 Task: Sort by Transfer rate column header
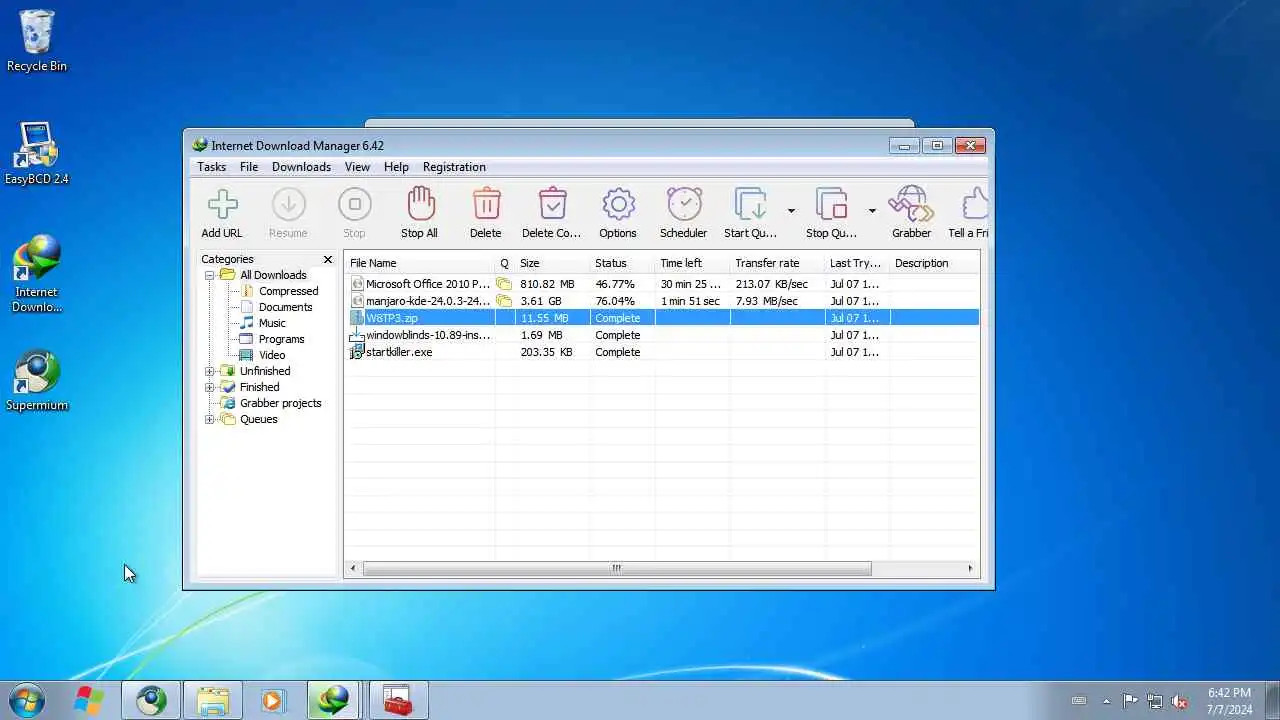coord(778,263)
